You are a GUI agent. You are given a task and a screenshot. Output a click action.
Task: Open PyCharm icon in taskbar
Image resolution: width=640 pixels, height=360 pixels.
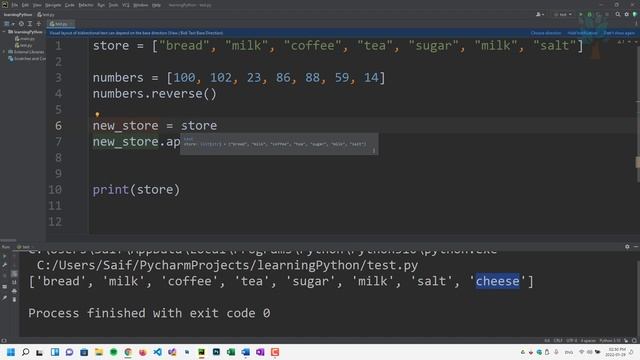(x=202, y=352)
